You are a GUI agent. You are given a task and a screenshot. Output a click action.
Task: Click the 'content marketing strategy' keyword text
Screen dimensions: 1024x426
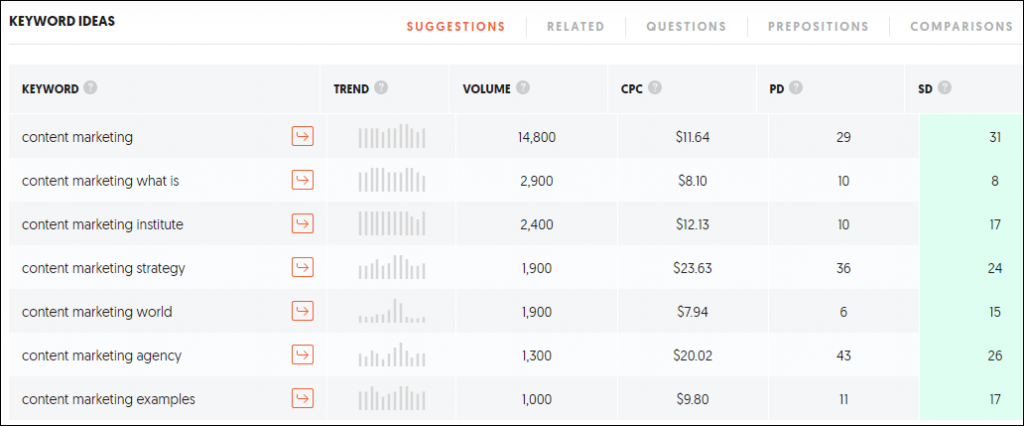(104, 268)
